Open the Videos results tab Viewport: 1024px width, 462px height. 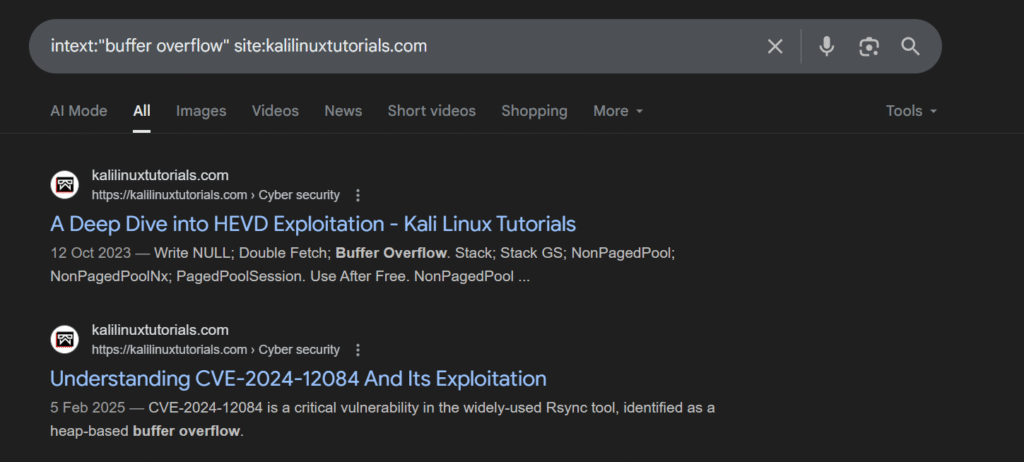click(x=275, y=111)
